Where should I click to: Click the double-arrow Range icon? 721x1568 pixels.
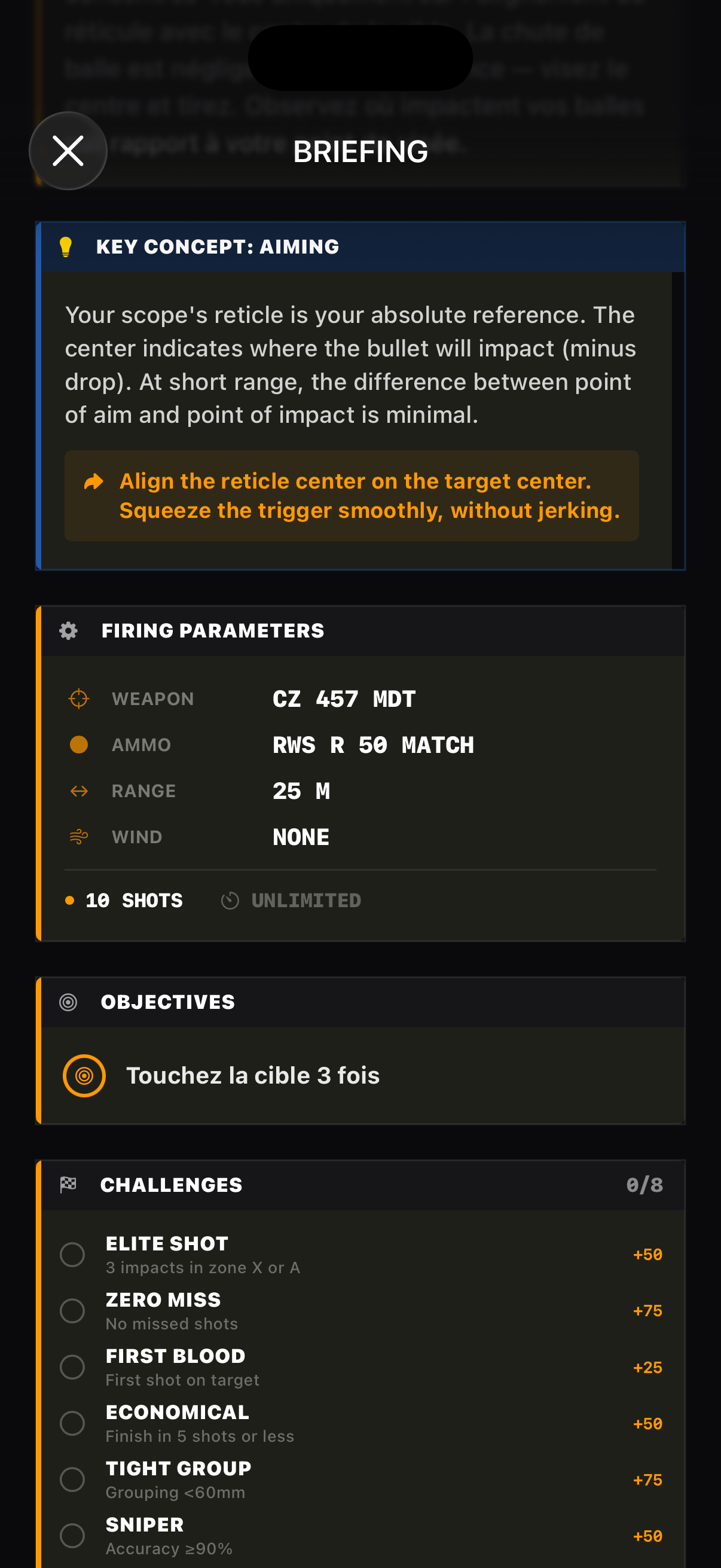click(x=78, y=791)
